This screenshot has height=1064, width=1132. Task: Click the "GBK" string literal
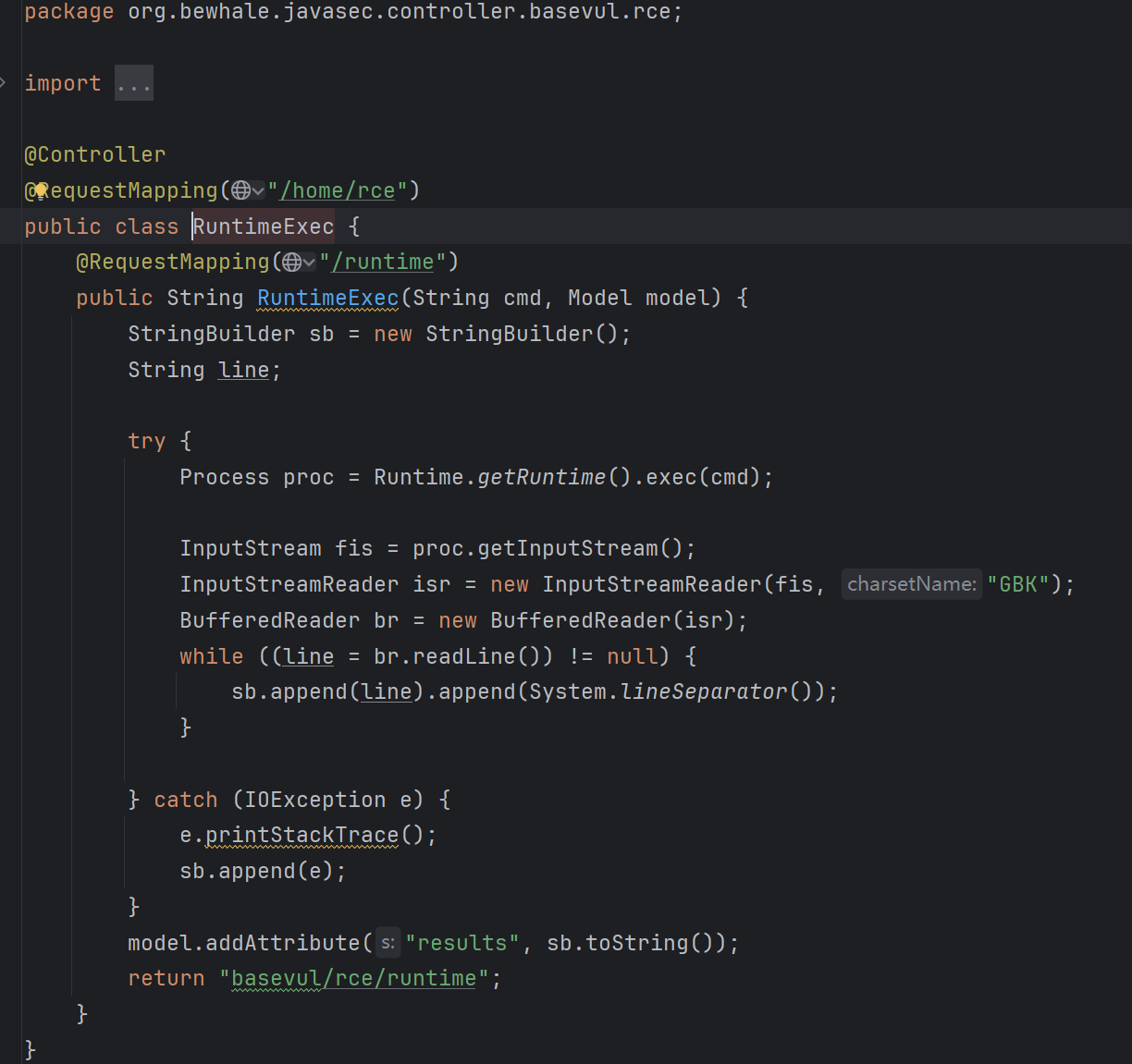(x=1018, y=584)
